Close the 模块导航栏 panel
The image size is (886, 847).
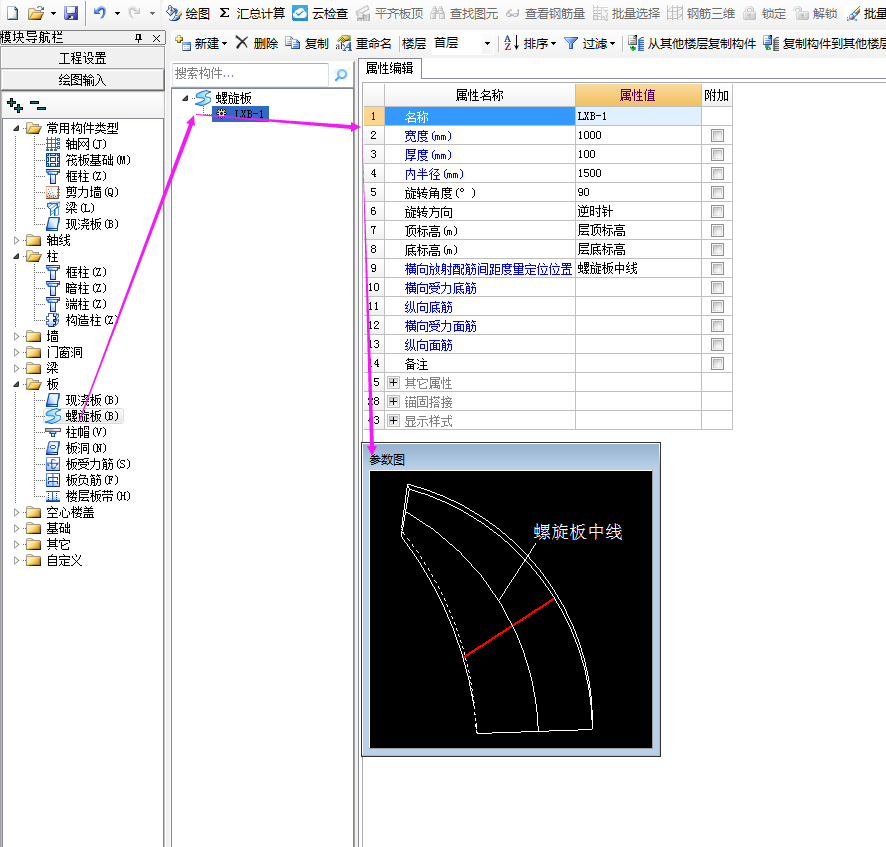tap(157, 38)
